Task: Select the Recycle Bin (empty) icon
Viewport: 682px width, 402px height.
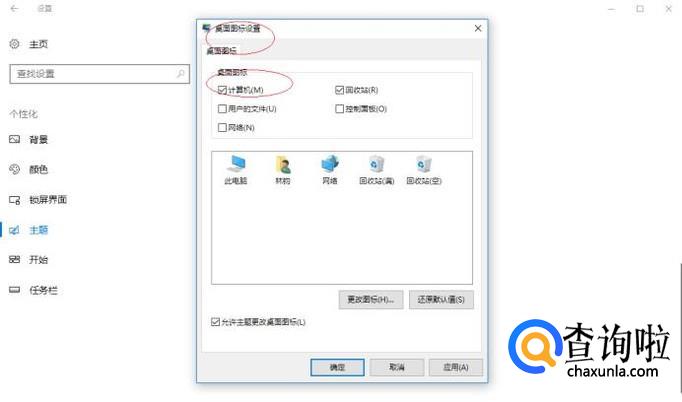Action: pyautogui.click(x=424, y=164)
